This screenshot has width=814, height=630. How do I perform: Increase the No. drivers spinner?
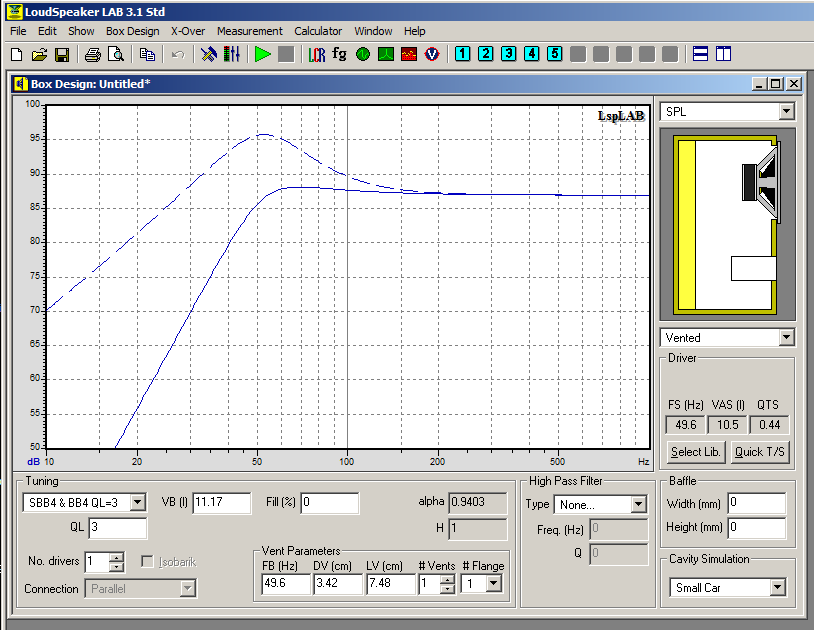pyautogui.click(x=117, y=557)
